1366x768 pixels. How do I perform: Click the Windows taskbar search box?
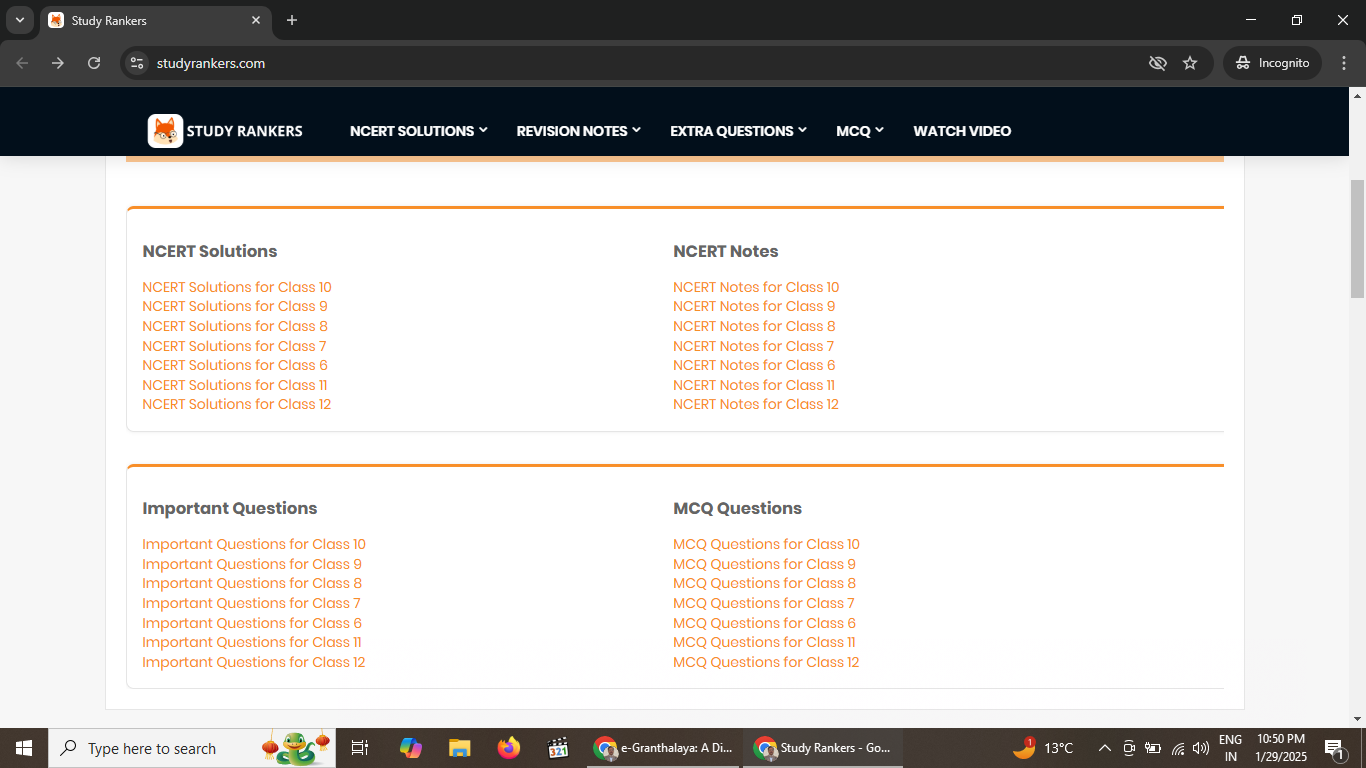pyautogui.click(x=192, y=748)
